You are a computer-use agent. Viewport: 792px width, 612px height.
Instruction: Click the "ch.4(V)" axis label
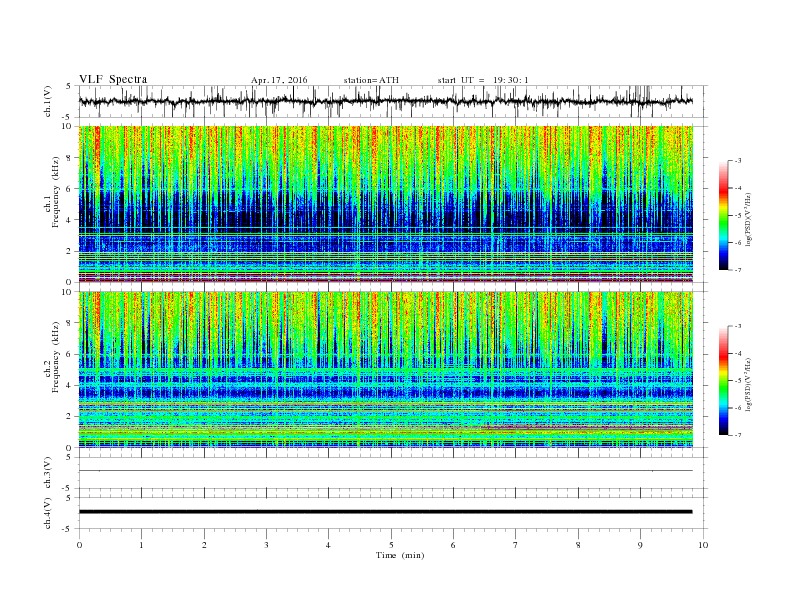47,513
